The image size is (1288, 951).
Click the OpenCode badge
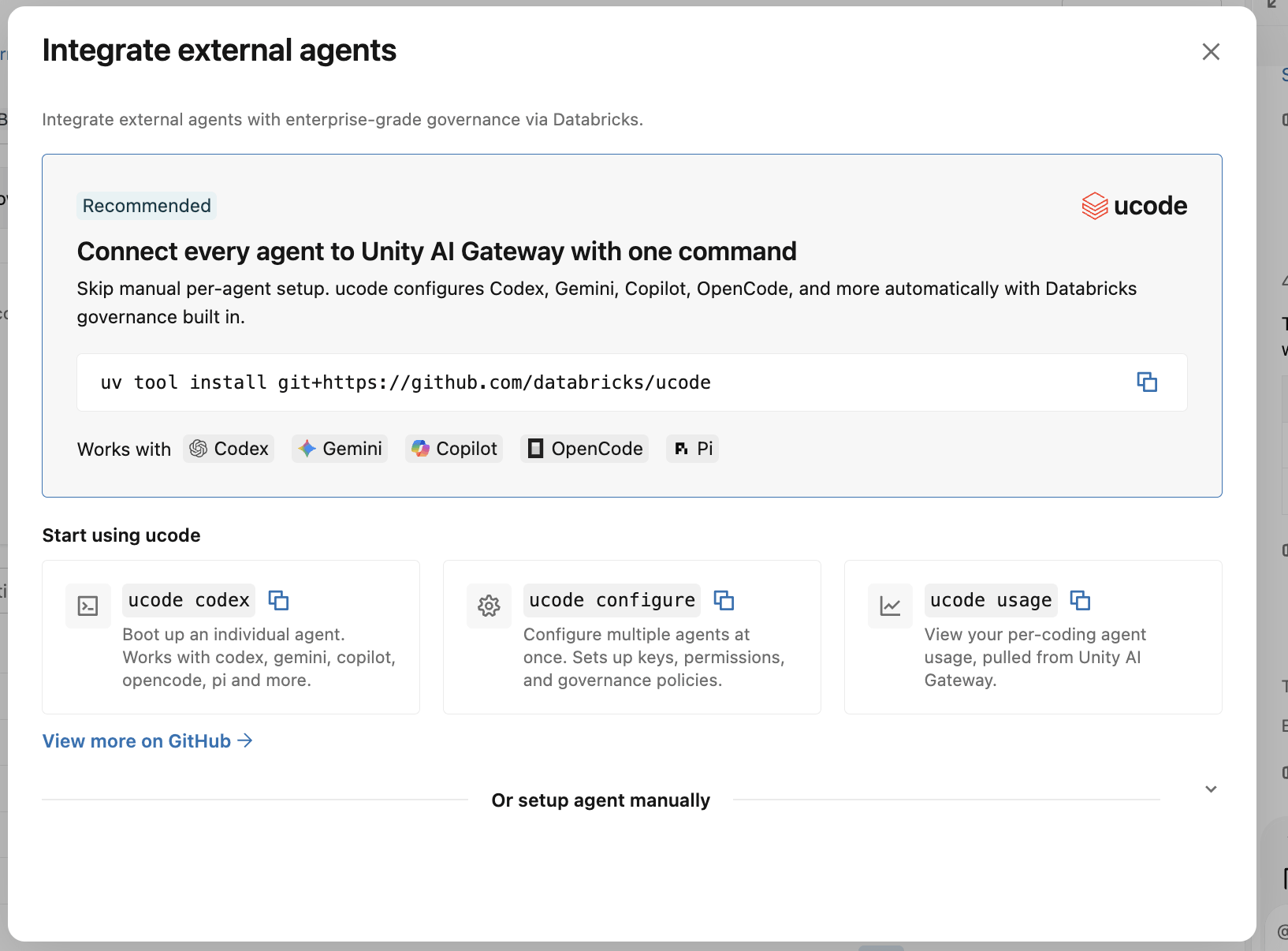584,449
